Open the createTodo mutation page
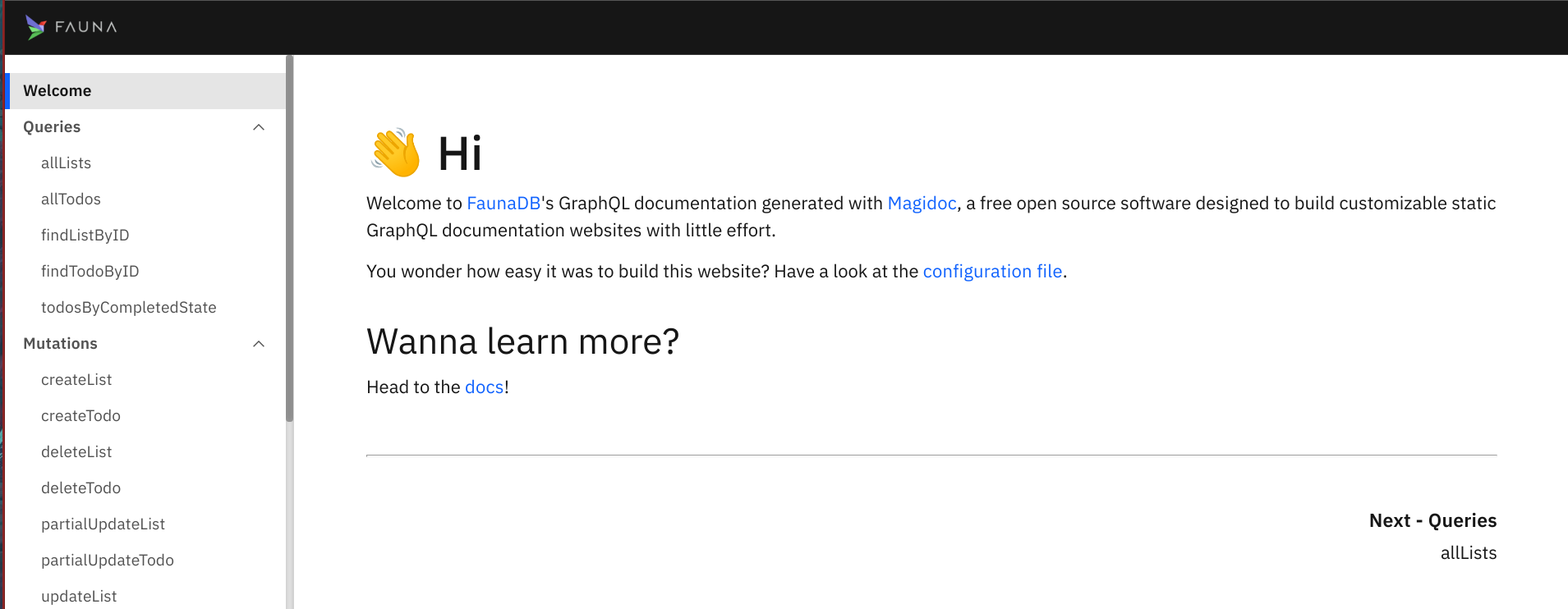Image resolution: width=1568 pixels, height=609 pixels. coord(80,416)
